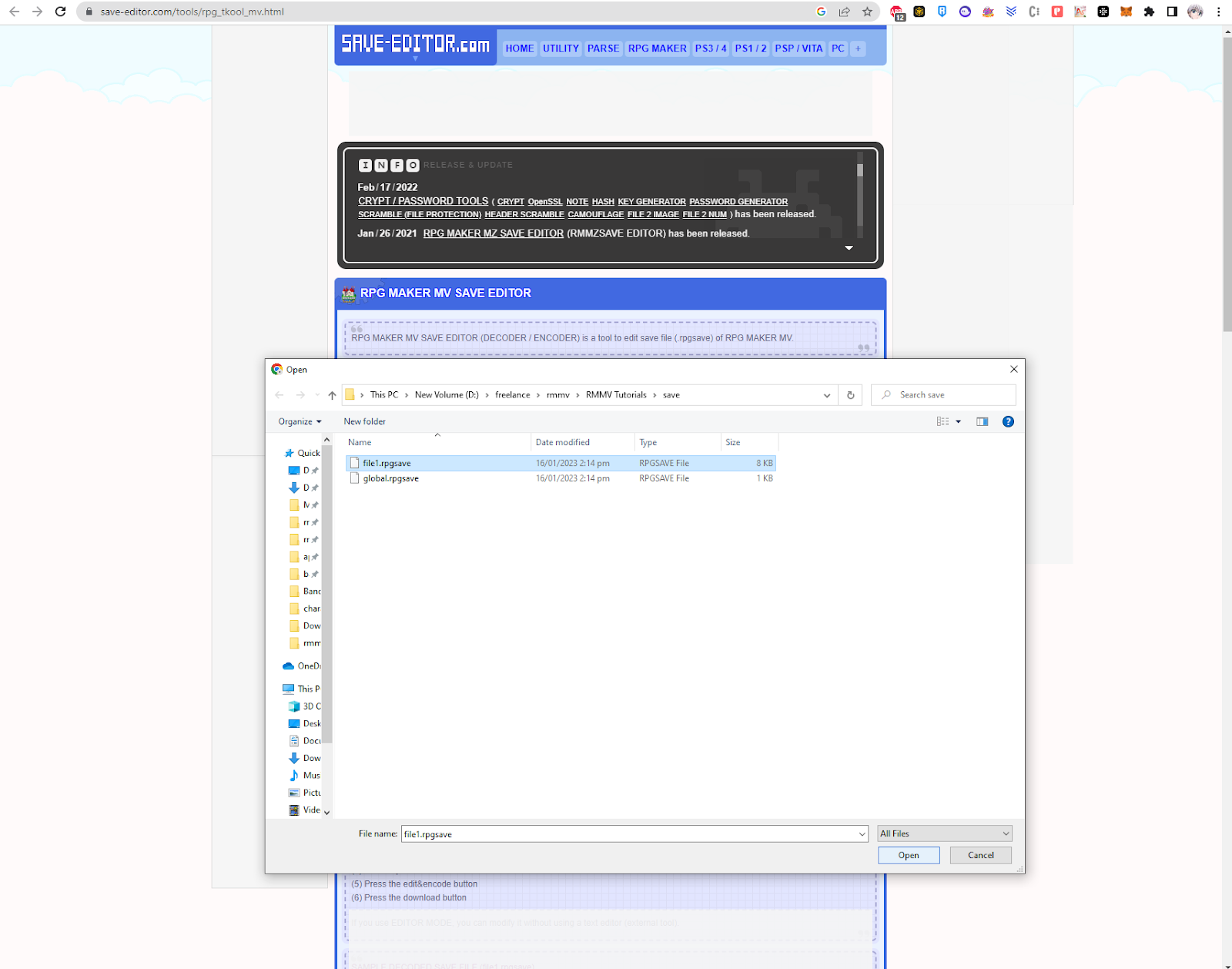
Task: Sort by Name column header
Action: coord(437,442)
